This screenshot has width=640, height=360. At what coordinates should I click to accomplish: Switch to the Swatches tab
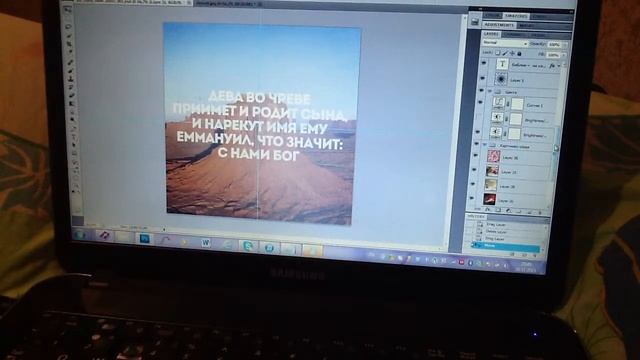pyautogui.click(x=516, y=16)
